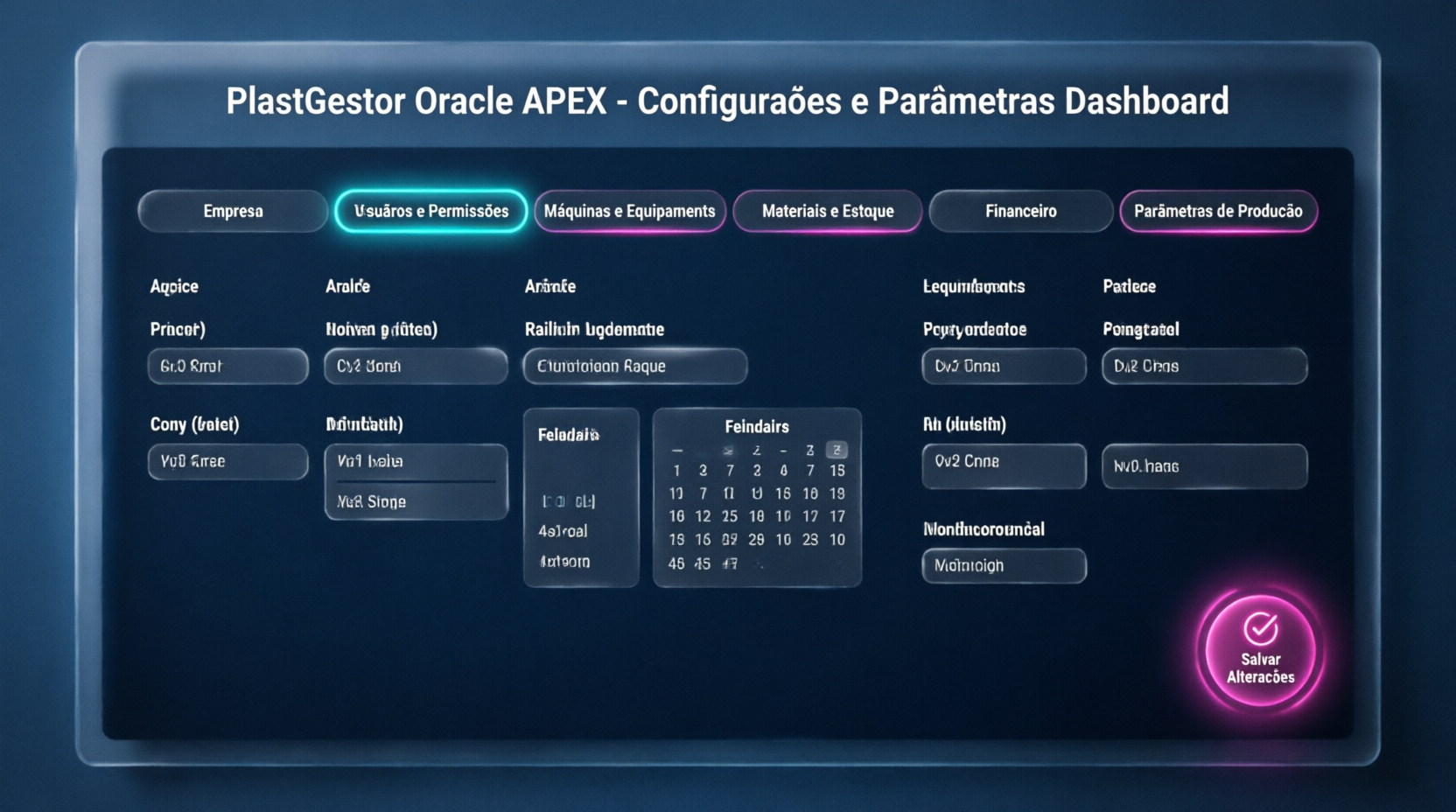Image resolution: width=1456 pixels, height=812 pixels.
Task: Open the Mointoigh dropdown field
Action: point(1004,565)
